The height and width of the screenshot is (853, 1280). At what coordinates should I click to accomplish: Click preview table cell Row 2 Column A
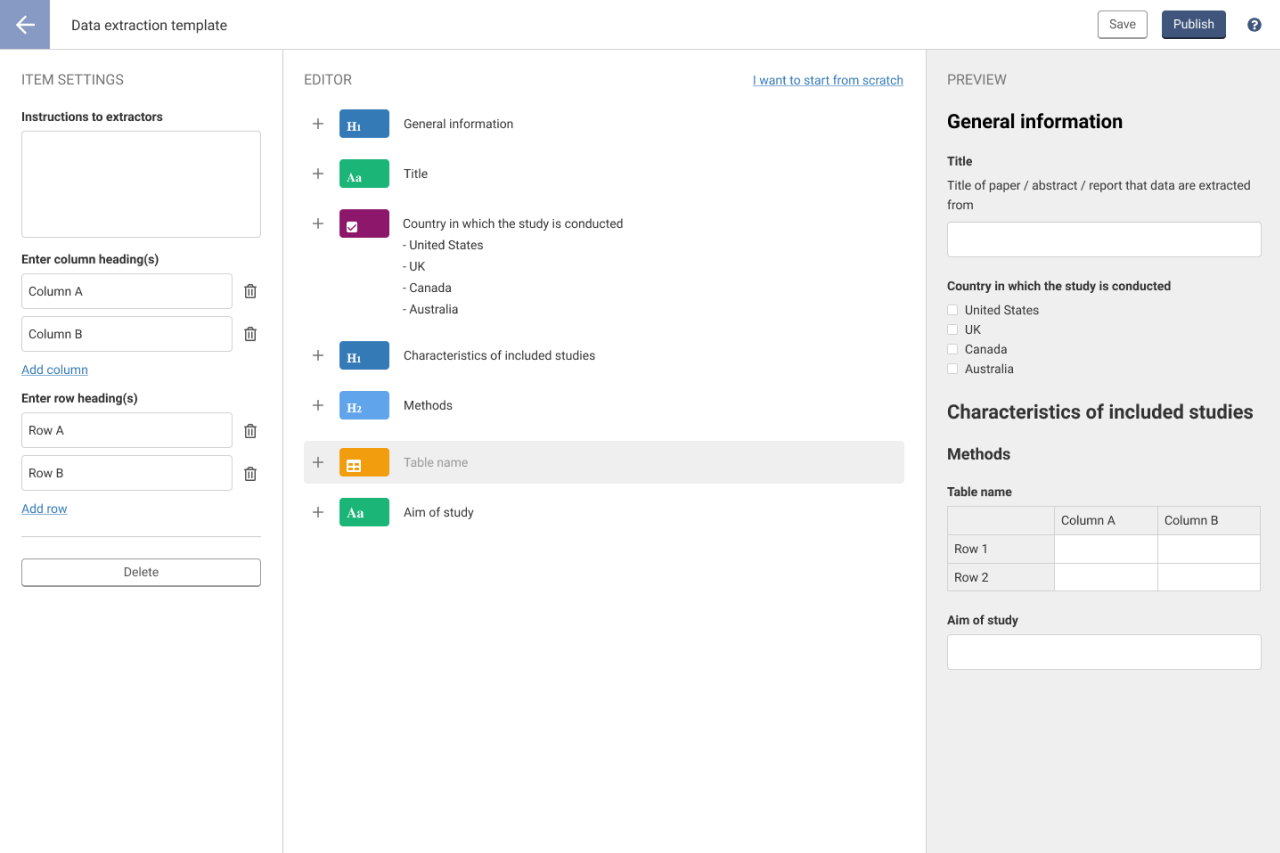[1106, 577]
